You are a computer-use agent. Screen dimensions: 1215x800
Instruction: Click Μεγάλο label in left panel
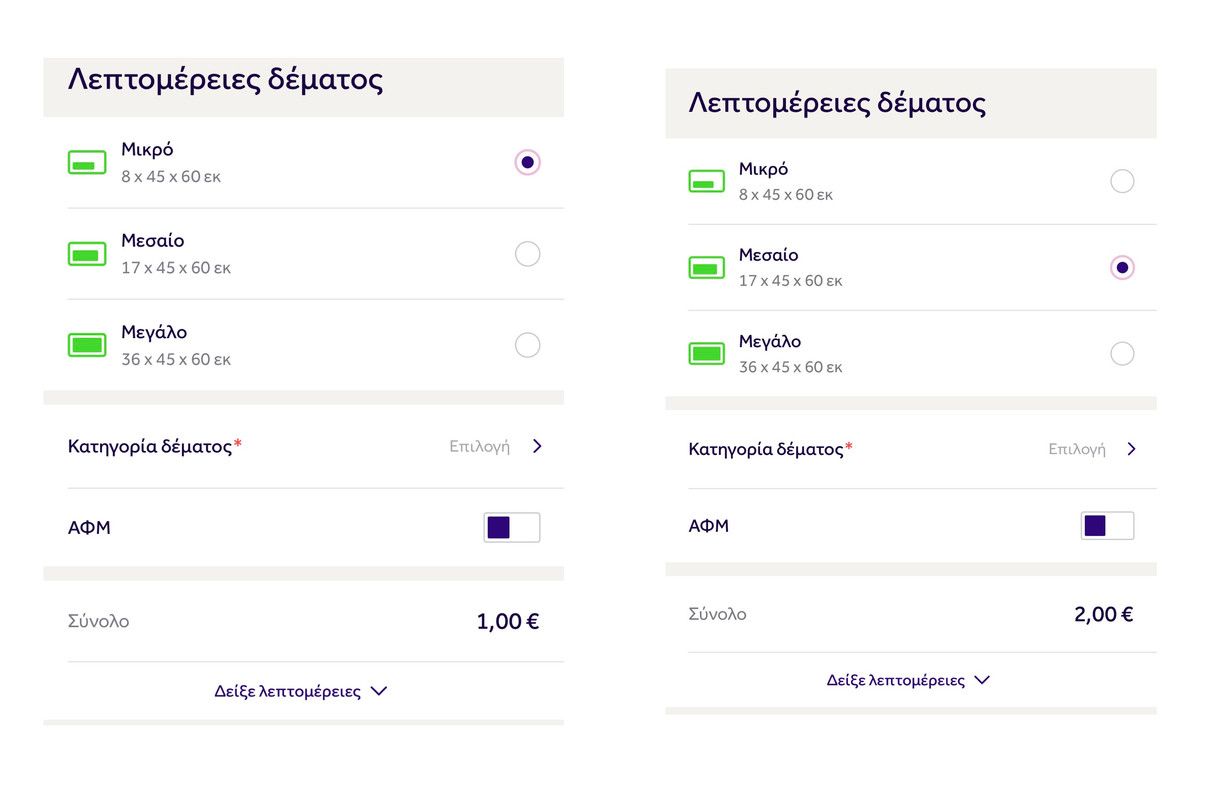point(154,332)
